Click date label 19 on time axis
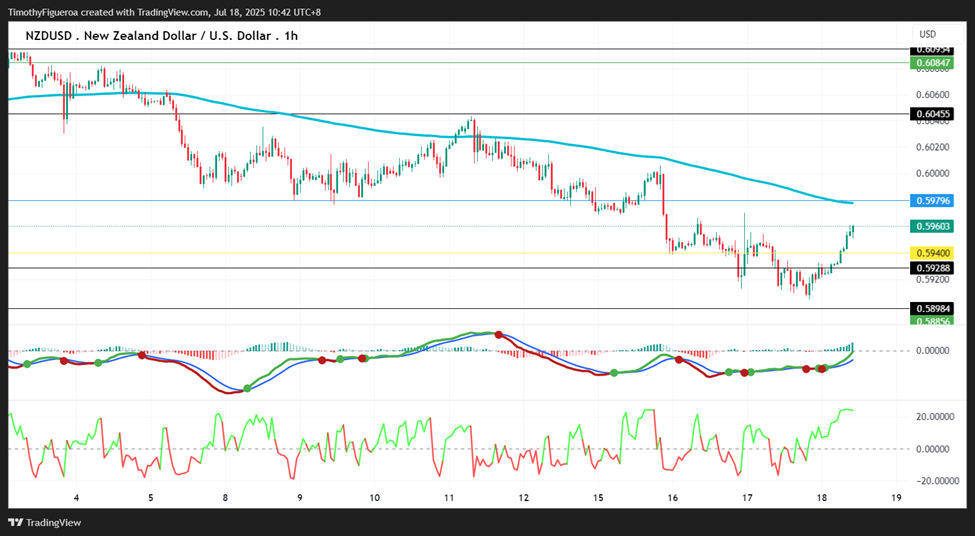The width and height of the screenshot is (975, 536). click(896, 497)
